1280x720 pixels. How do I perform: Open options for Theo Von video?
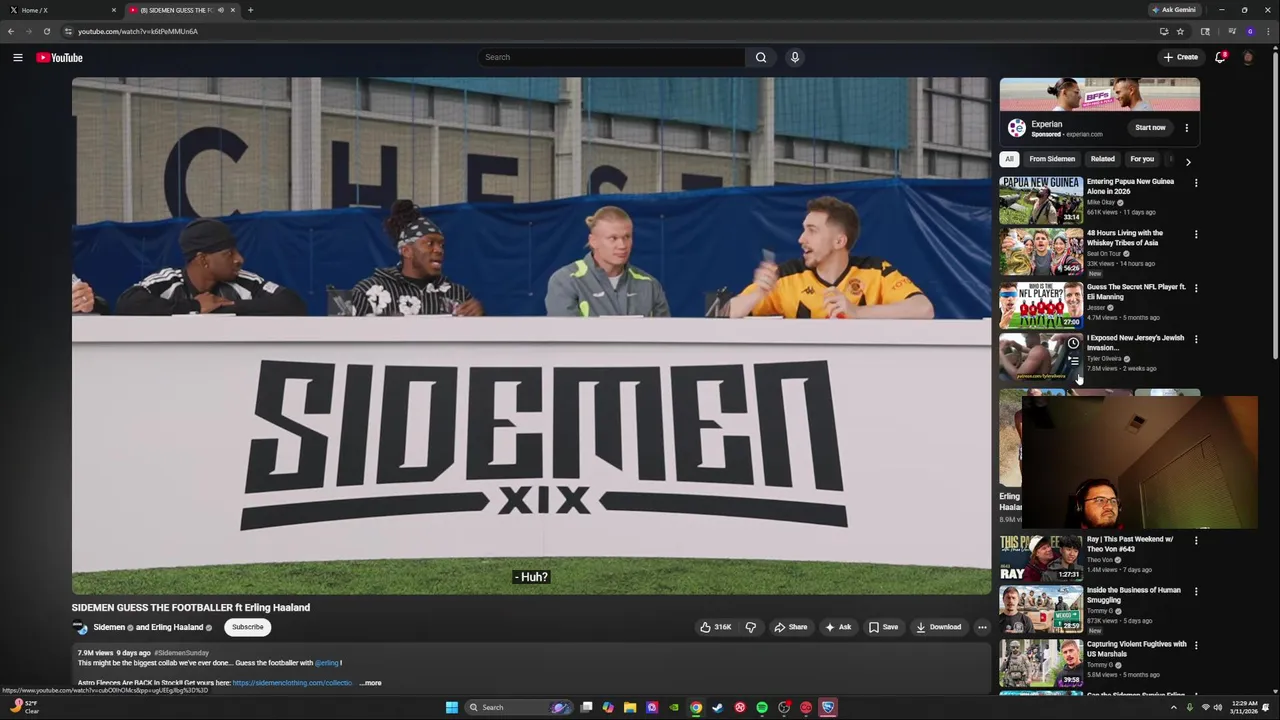tap(1196, 540)
